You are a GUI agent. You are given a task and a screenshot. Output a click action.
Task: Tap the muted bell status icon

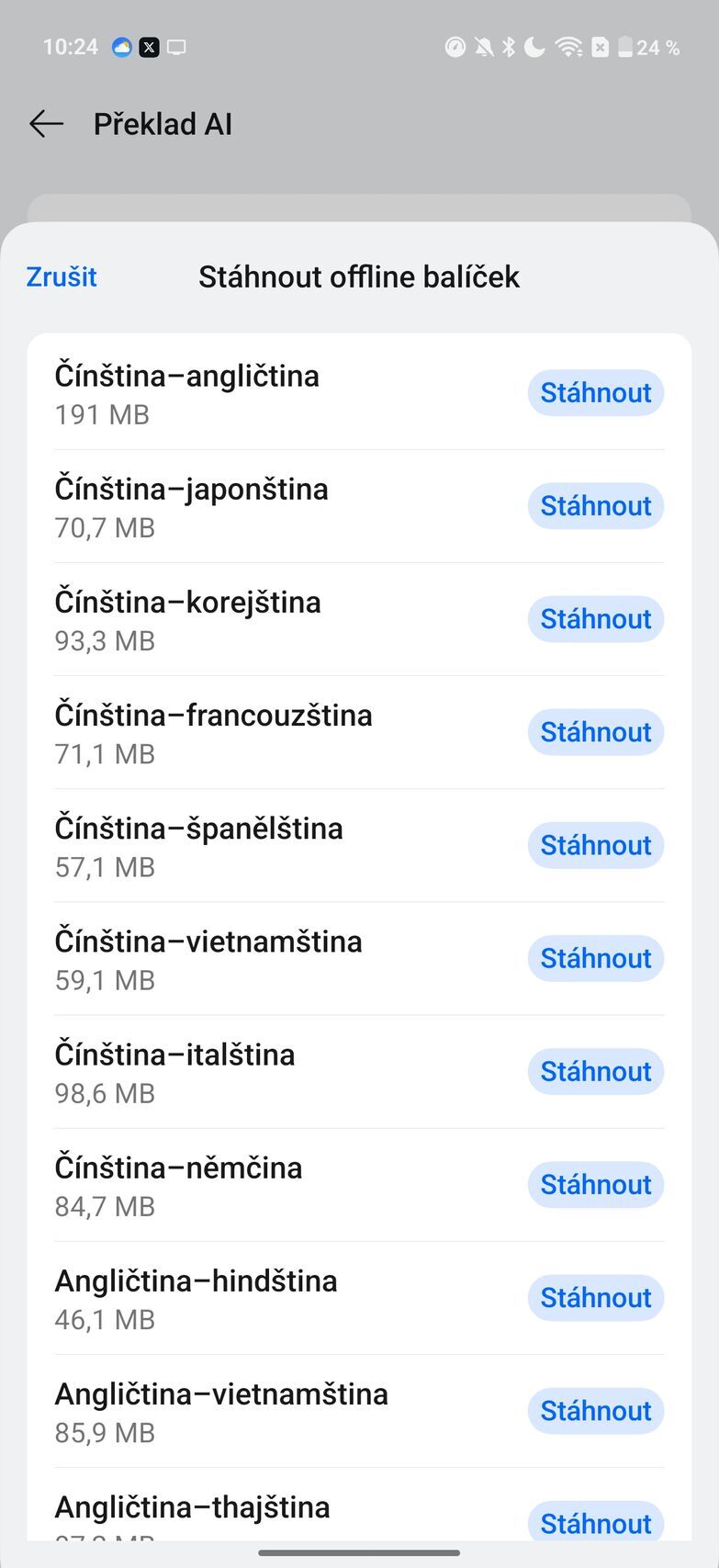(483, 47)
